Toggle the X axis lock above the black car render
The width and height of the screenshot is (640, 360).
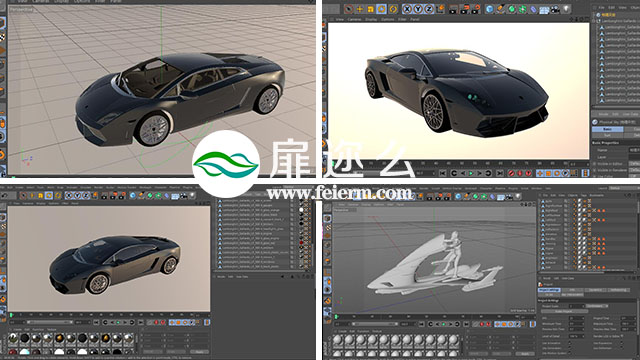point(407,9)
